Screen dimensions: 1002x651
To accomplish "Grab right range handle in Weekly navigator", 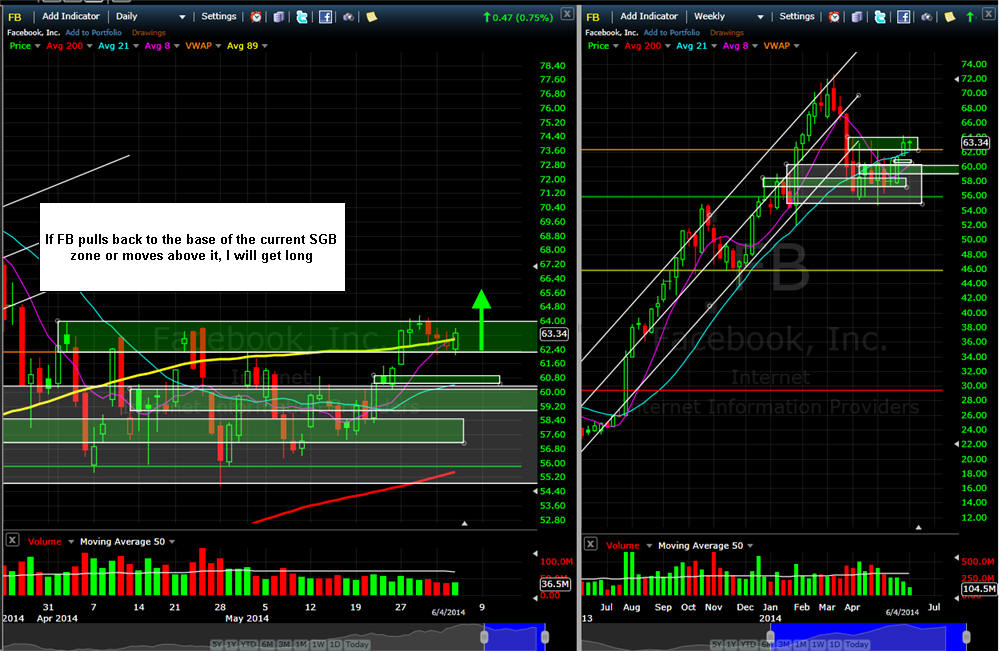I will 966,637.
